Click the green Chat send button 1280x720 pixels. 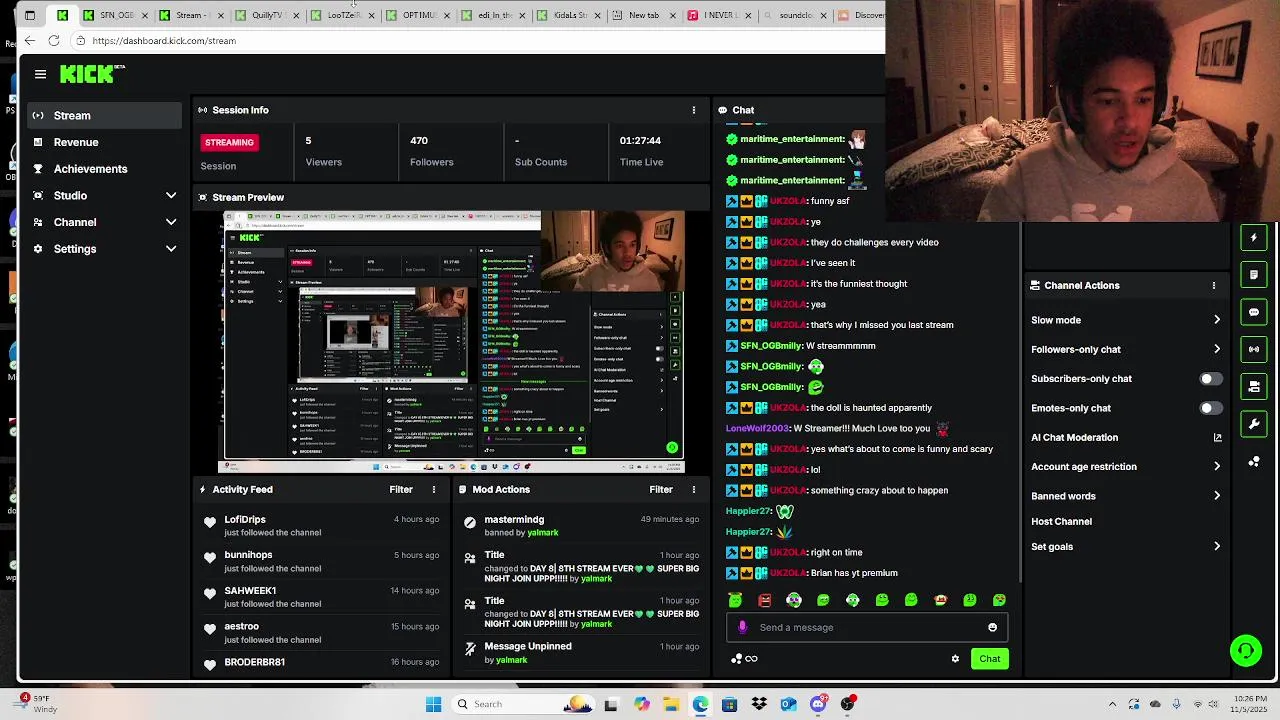[x=989, y=659]
